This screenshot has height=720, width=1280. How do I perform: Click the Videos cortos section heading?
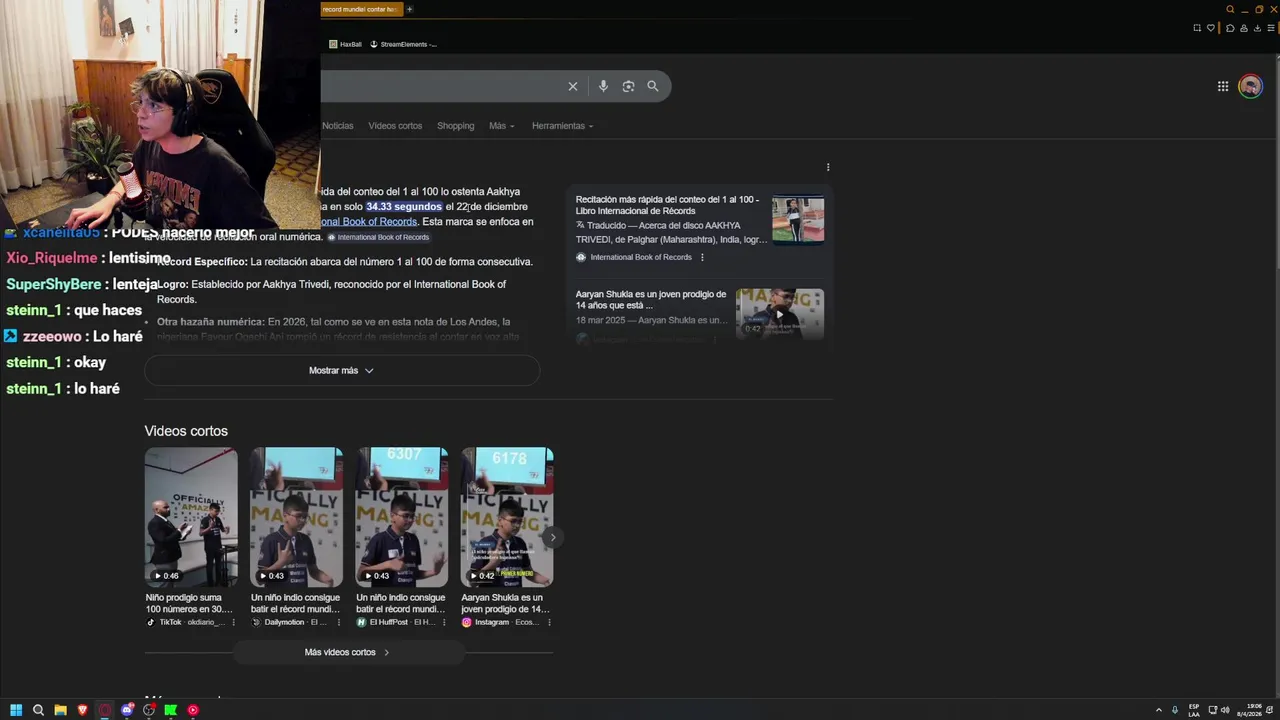pos(186,431)
